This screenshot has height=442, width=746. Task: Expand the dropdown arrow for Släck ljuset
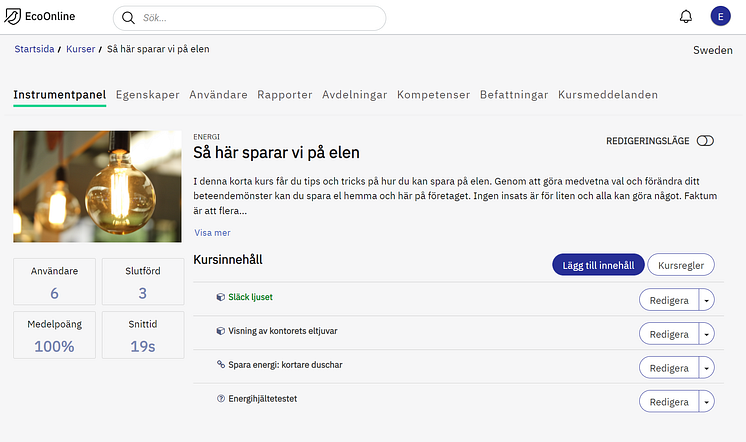coord(707,300)
